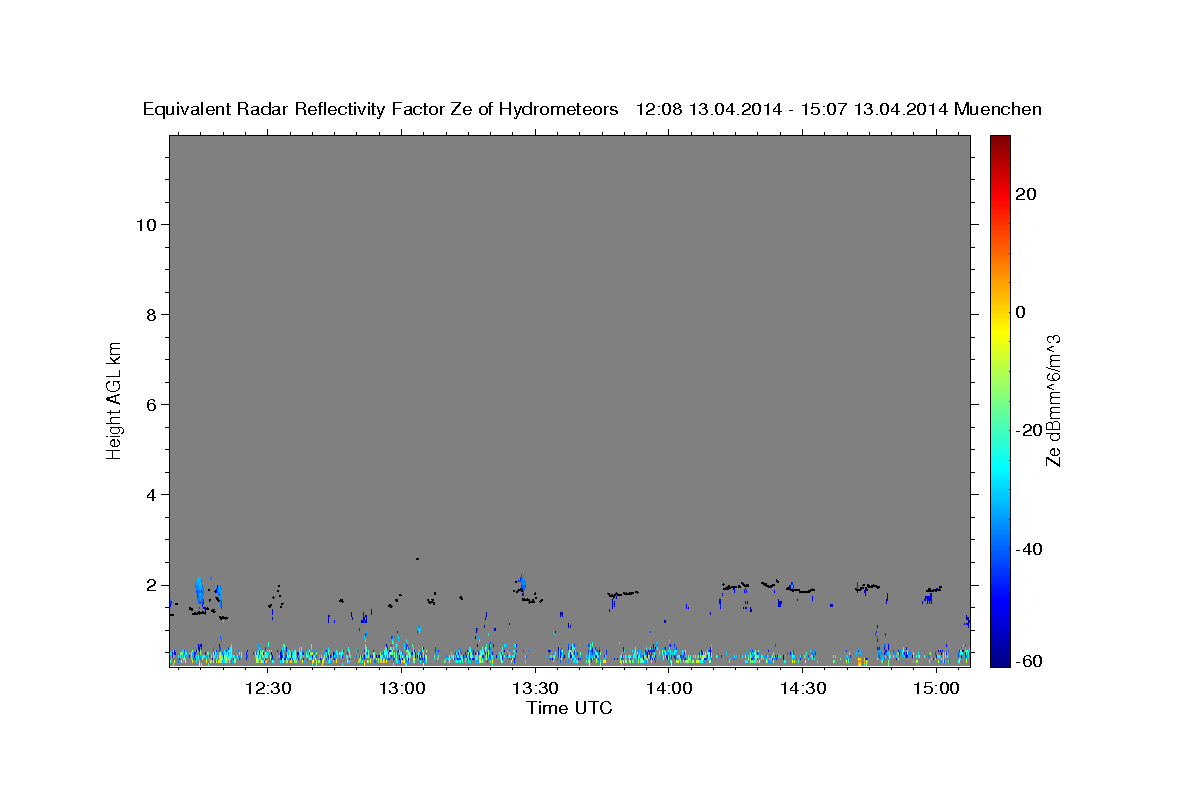The width and height of the screenshot is (1200, 800).
Task: Click the height axis label '6'
Action: [149, 404]
